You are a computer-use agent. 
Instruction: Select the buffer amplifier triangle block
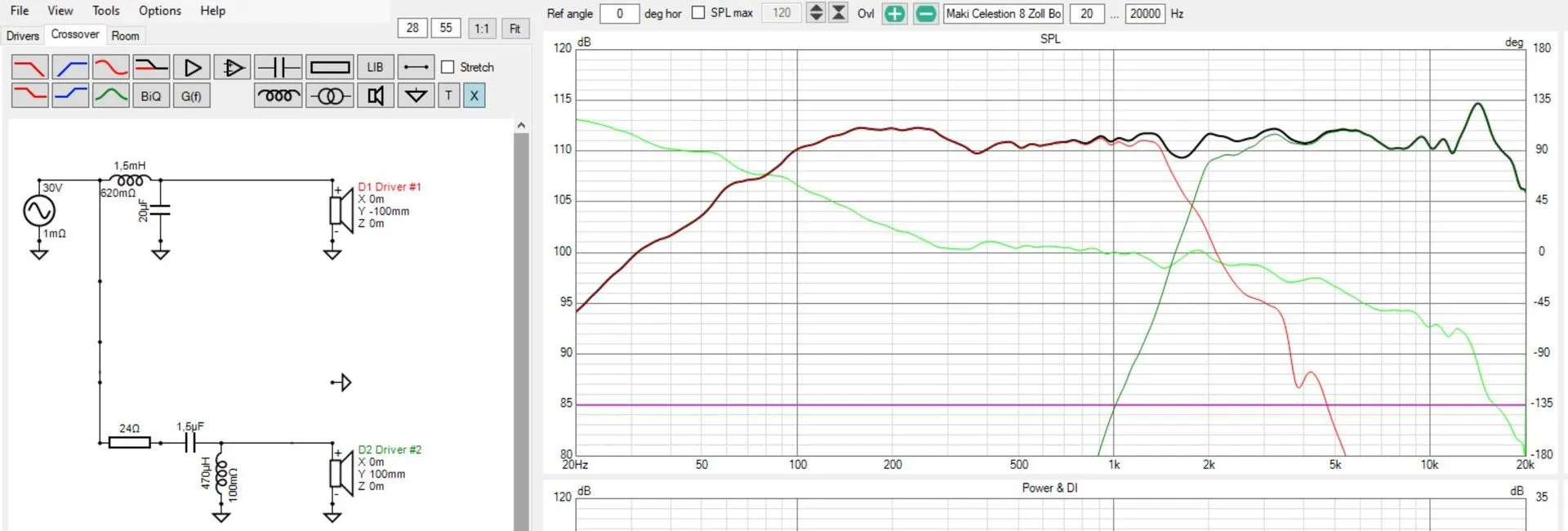192,67
